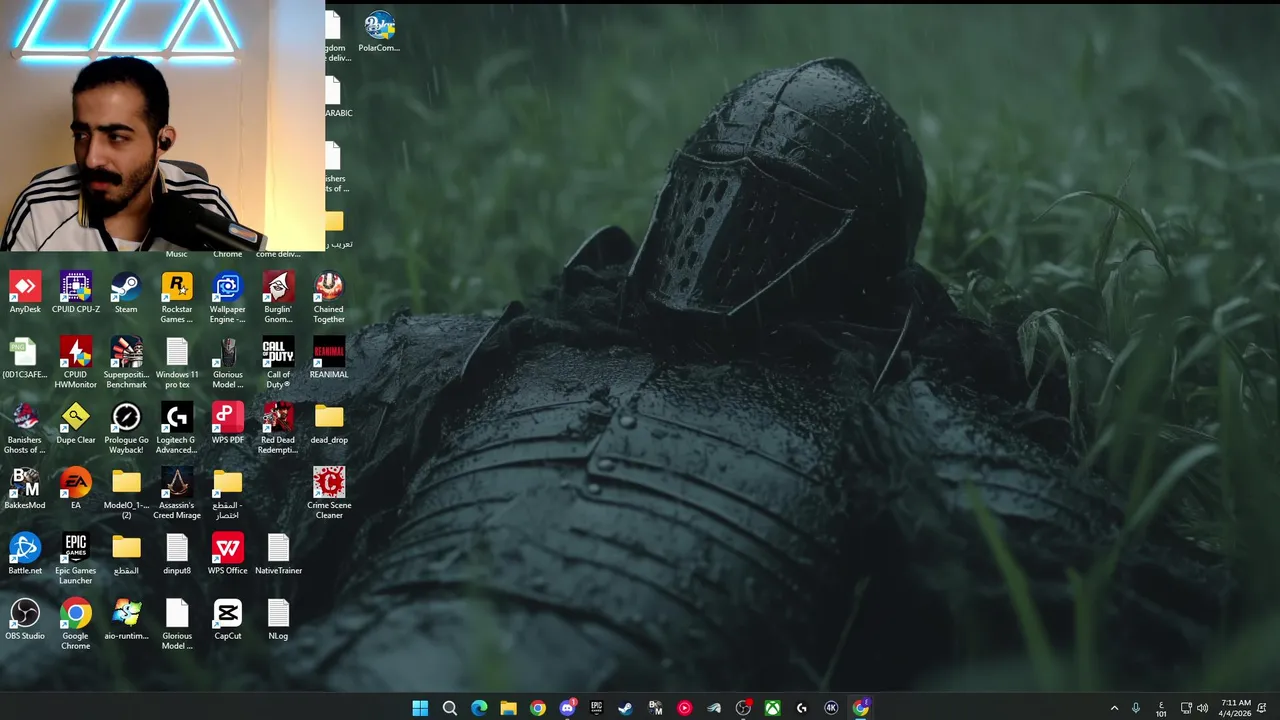Open the EA app desktop shortcut
The height and width of the screenshot is (720, 1280).
[76, 488]
